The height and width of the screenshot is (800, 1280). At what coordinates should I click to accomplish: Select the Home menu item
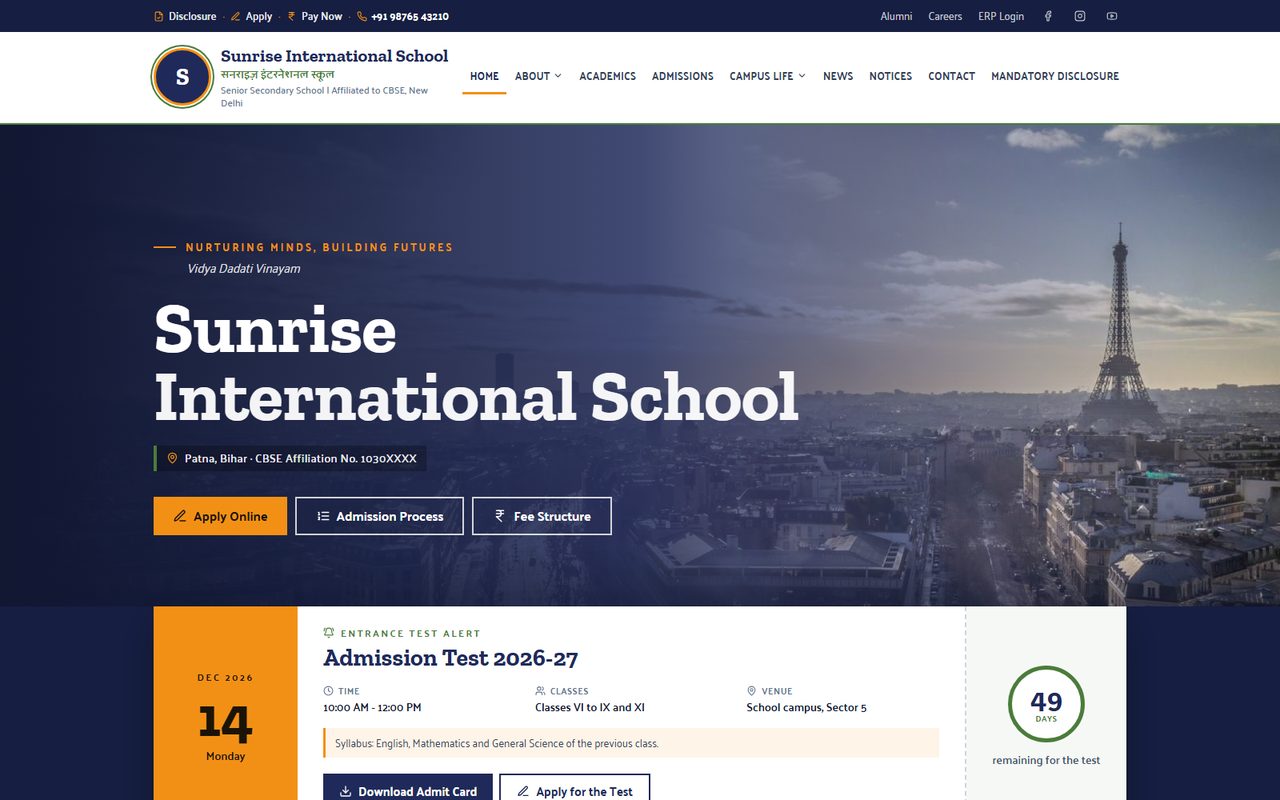(x=484, y=76)
